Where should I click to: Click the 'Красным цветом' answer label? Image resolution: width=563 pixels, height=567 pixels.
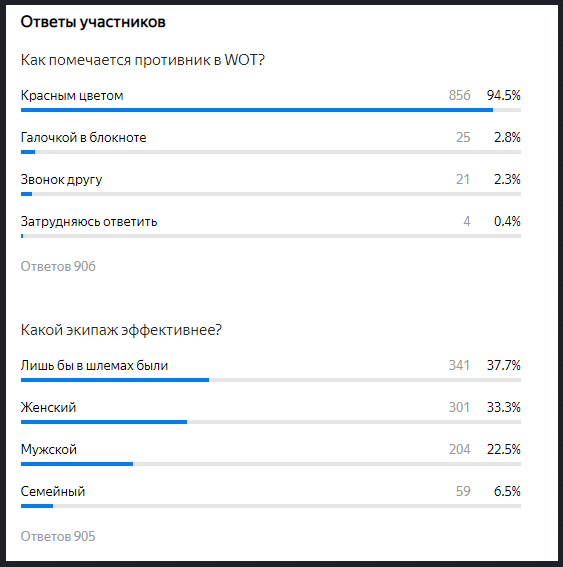click(72, 95)
